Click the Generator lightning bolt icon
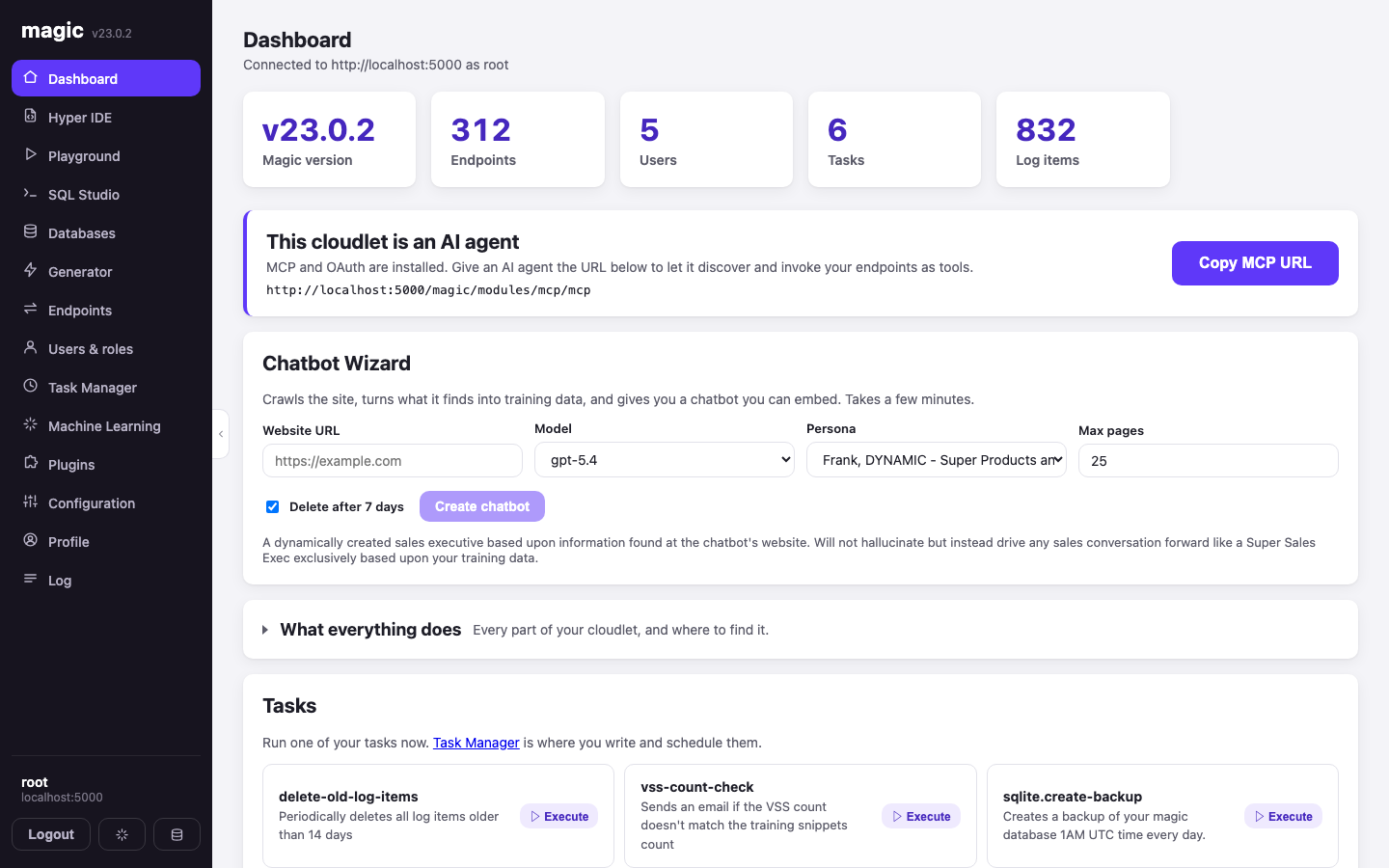1389x868 pixels. point(31,271)
